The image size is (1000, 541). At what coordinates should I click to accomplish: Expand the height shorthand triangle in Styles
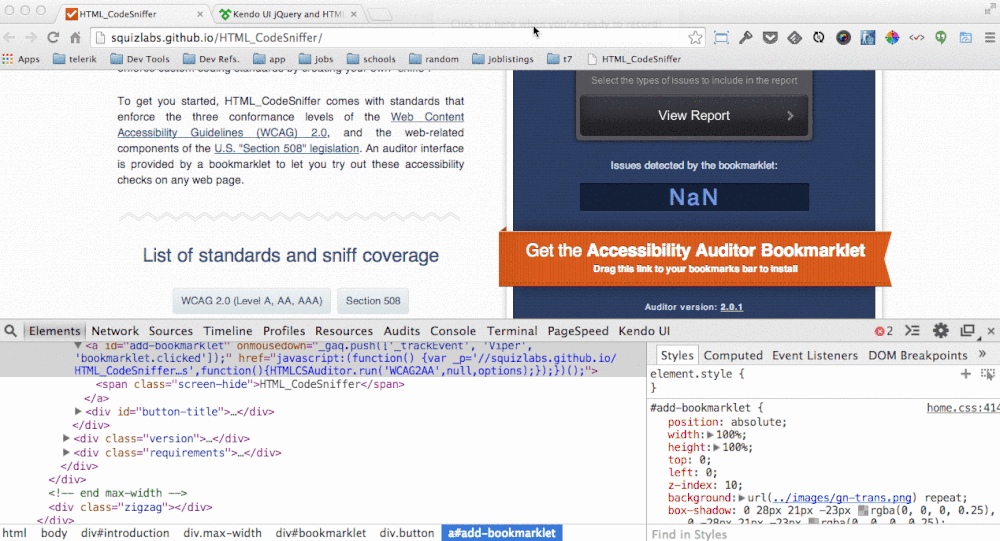(x=716, y=447)
